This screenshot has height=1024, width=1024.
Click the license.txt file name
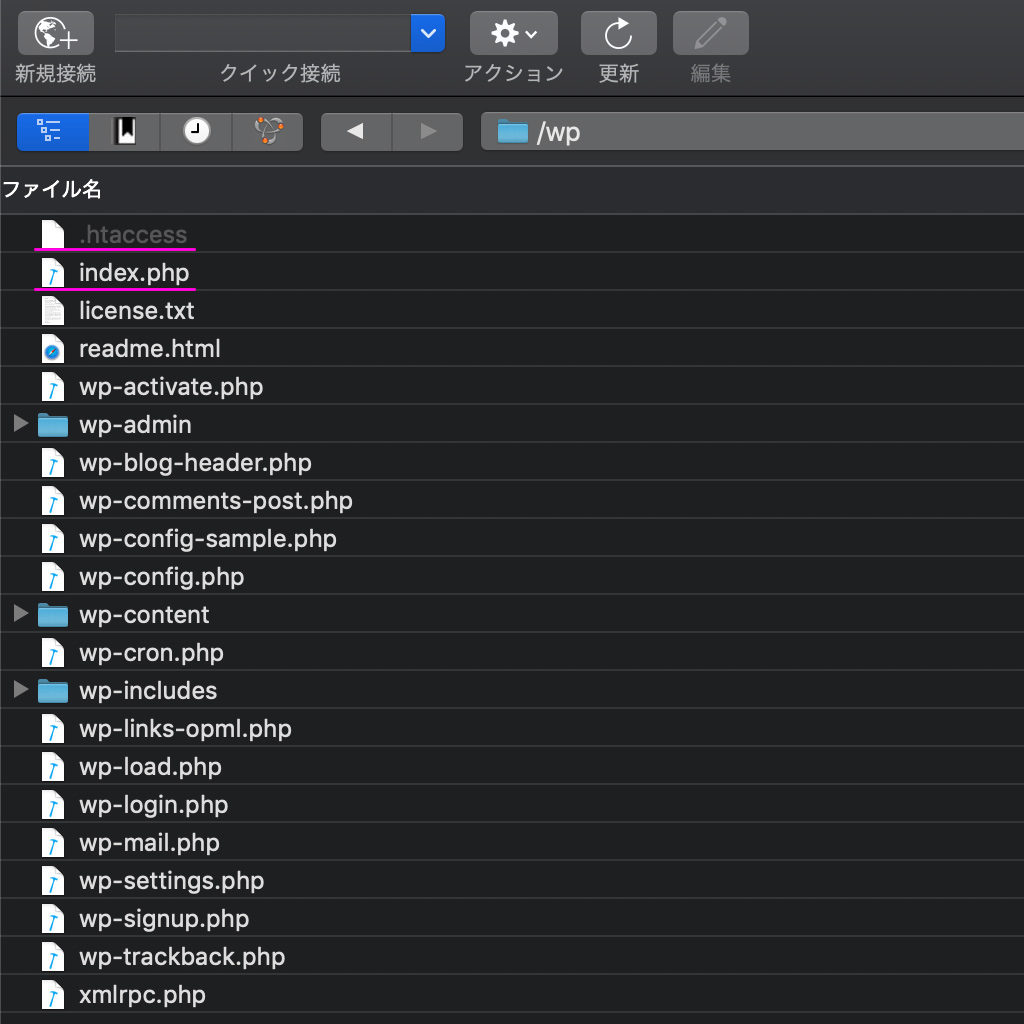pyautogui.click(x=136, y=310)
